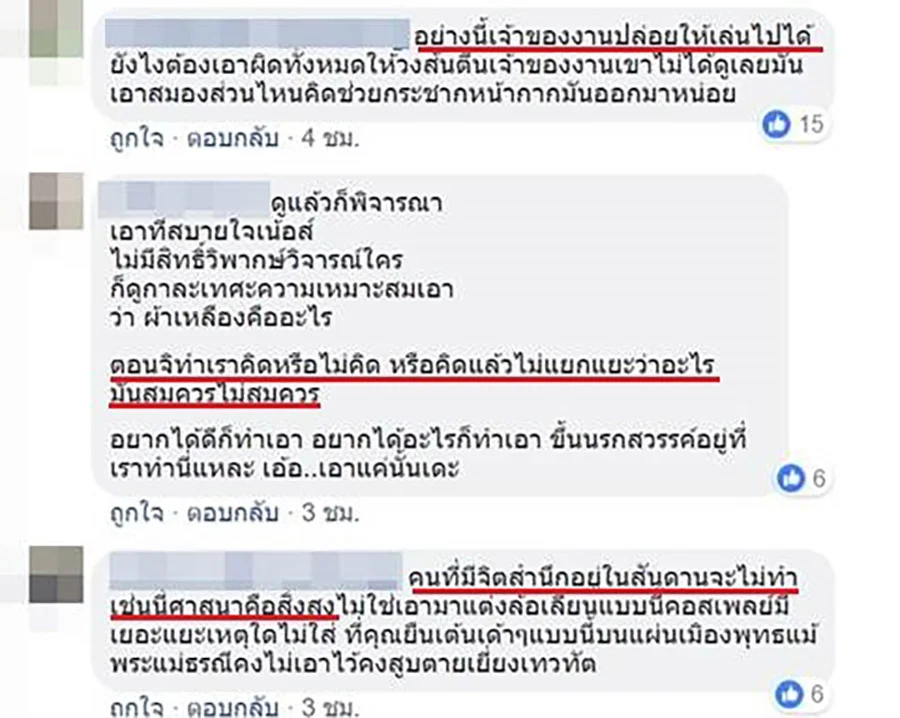Click the like thumb icon on second comment
900x718 pixels.
click(x=791, y=478)
